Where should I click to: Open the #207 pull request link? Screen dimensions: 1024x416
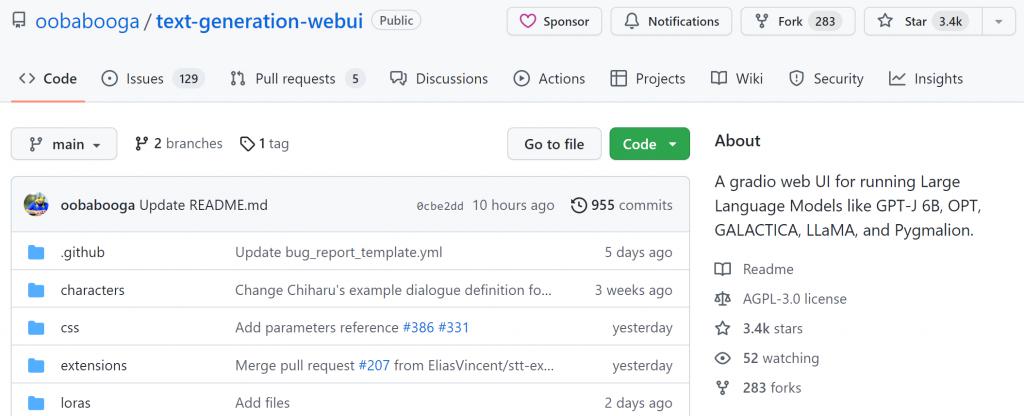(374, 366)
